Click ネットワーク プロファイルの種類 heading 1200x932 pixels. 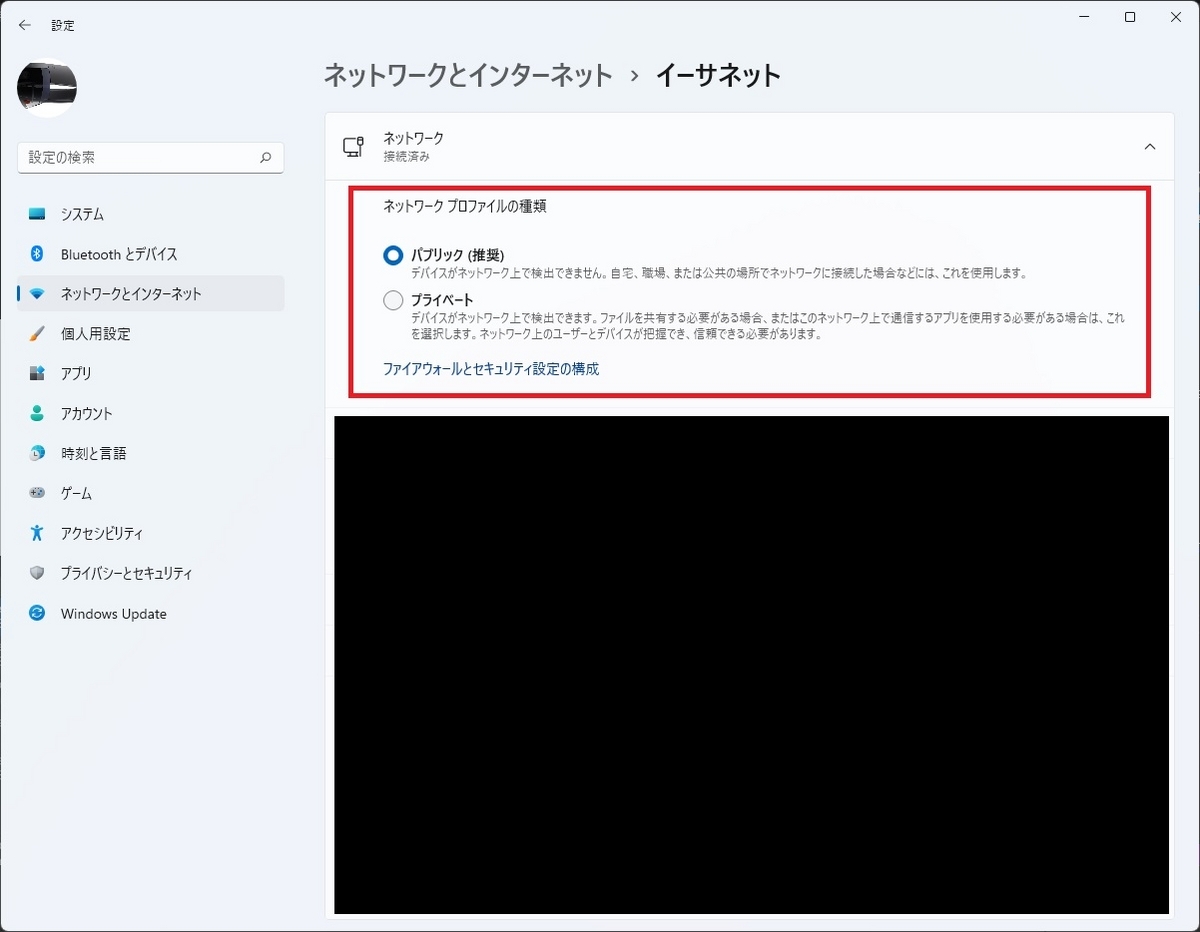[465, 207]
